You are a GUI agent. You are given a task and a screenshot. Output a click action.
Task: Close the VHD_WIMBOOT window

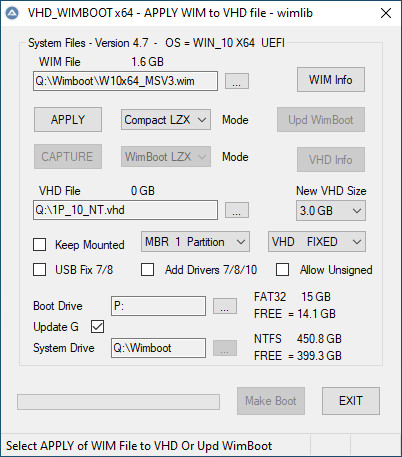pos(386,13)
